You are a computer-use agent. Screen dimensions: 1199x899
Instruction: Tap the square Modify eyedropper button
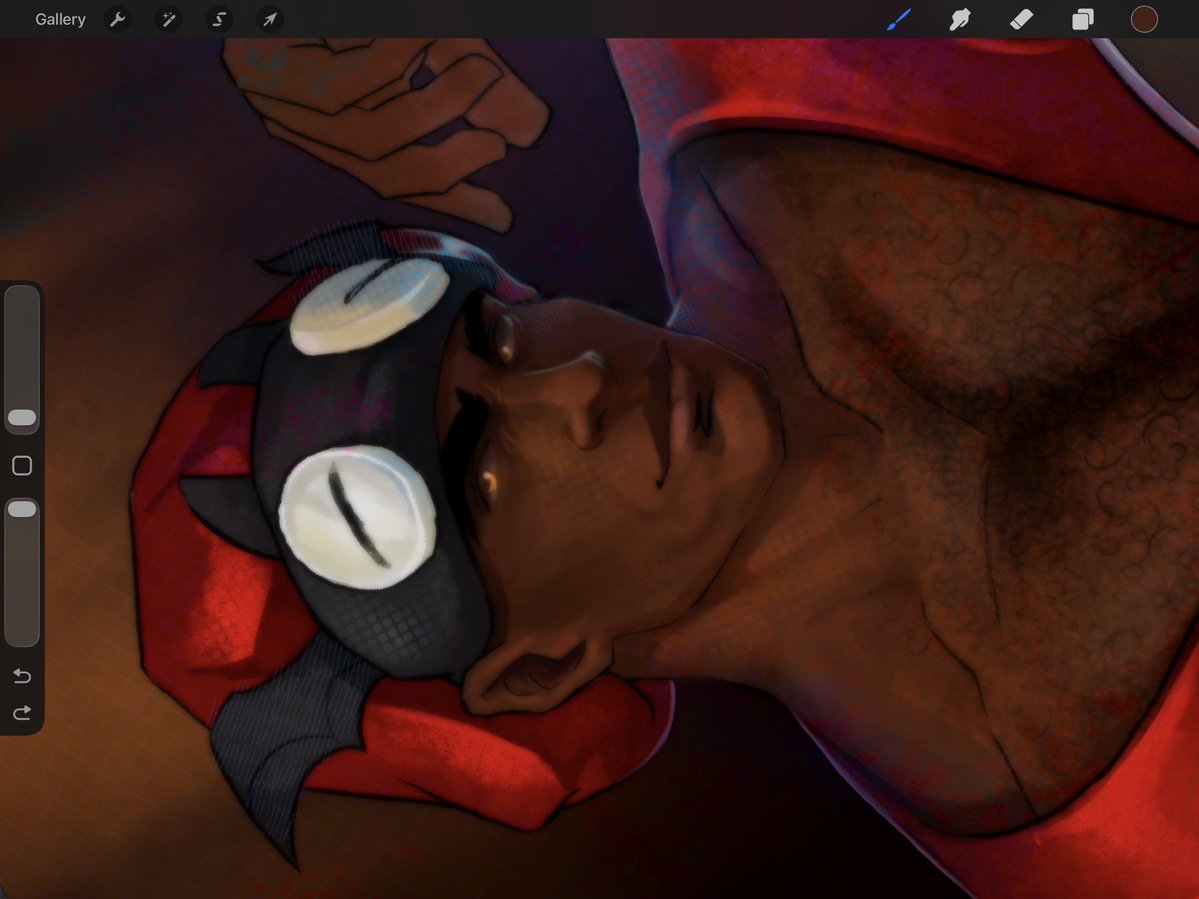[x=22, y=466]
